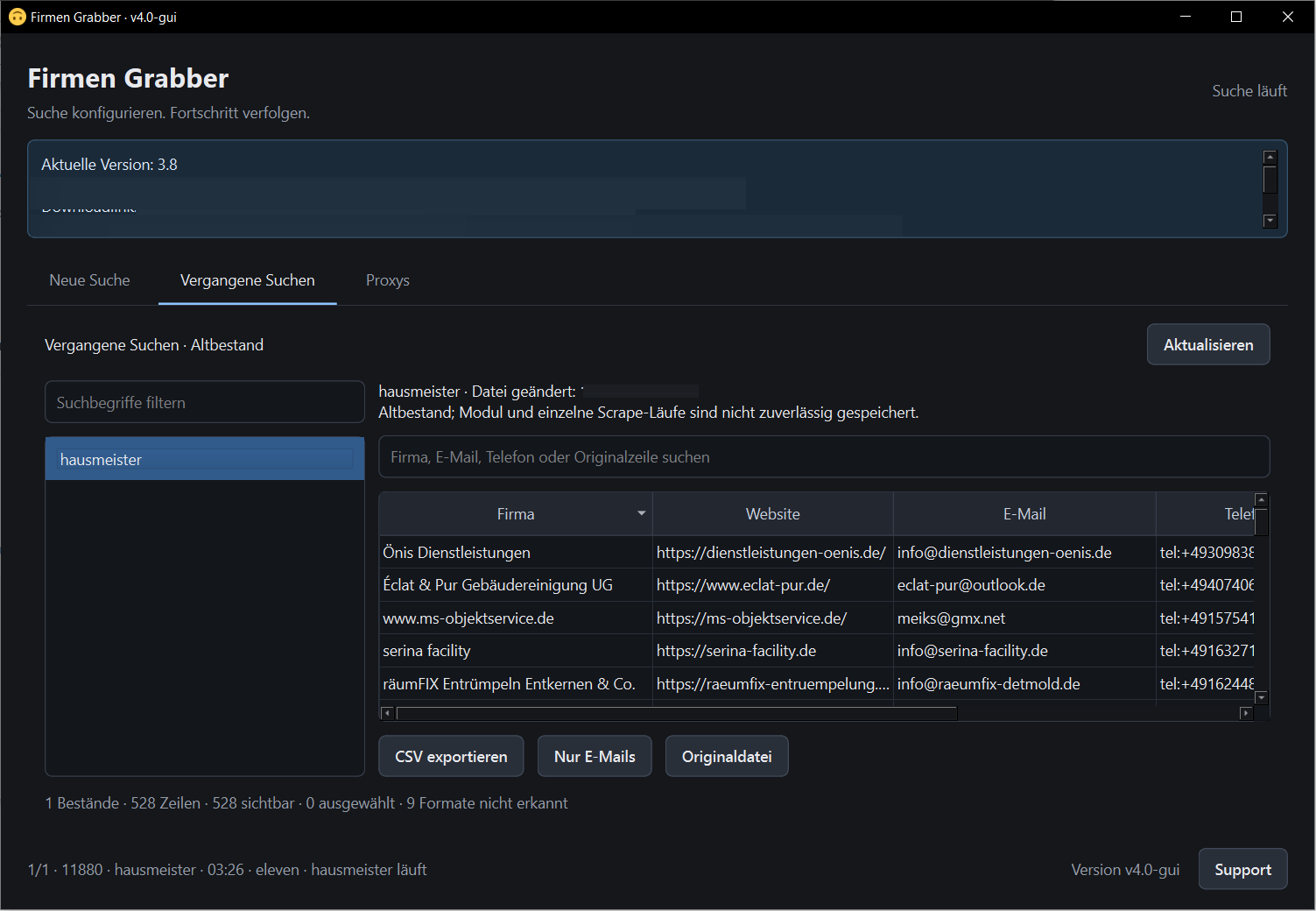
Task: Click the https://dienstleistungen-oenis.de/ website cell
Action: click(x=773, y=553)
